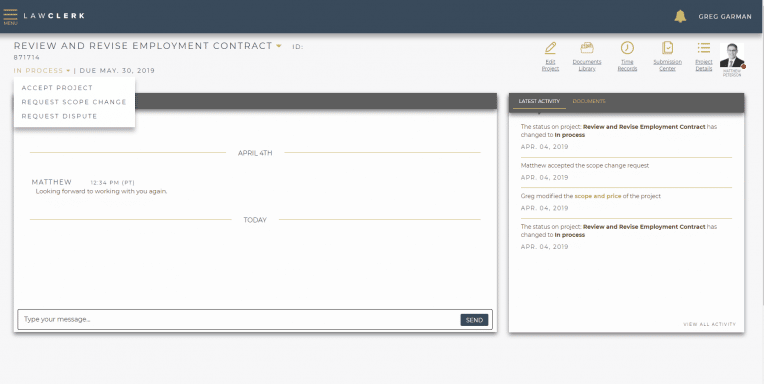Focus the Type your message field

click(x=239, y=320)
